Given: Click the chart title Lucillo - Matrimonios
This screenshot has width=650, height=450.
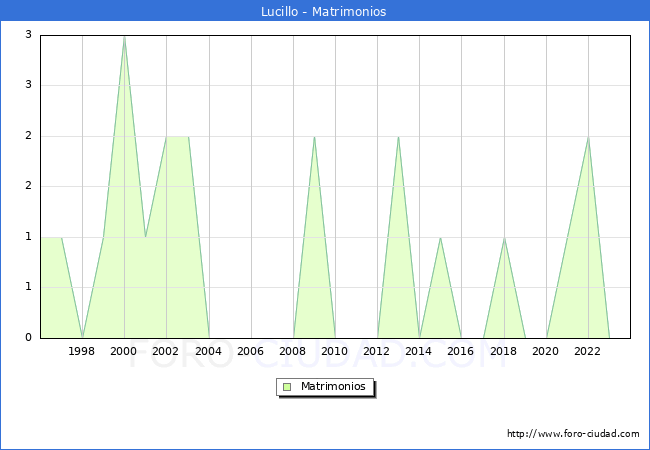Looking at the screenshot, I should [x=325, y=11].
